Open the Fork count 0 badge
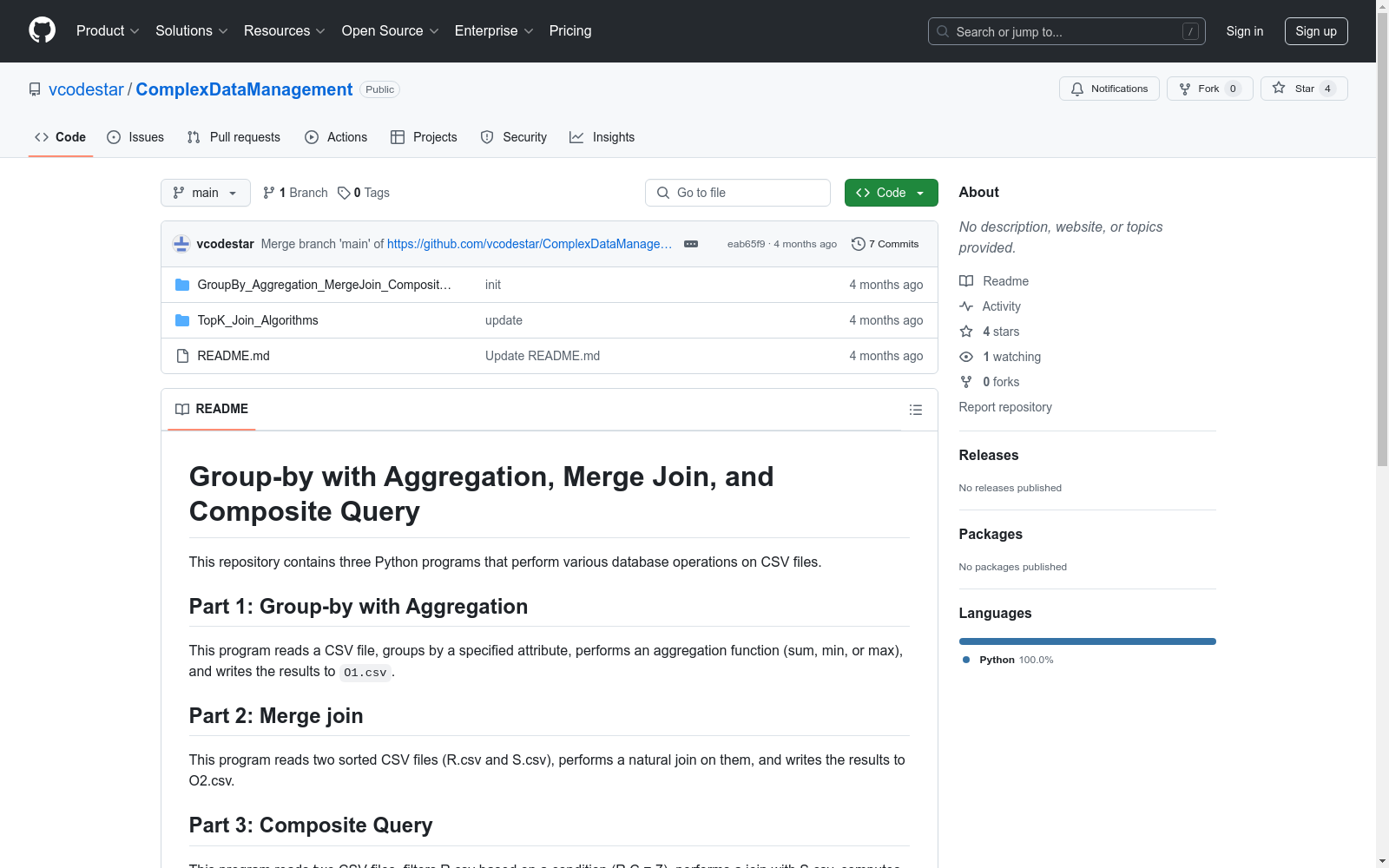The width and height of the screenshot is (1389, 868). coord(1233,89)
